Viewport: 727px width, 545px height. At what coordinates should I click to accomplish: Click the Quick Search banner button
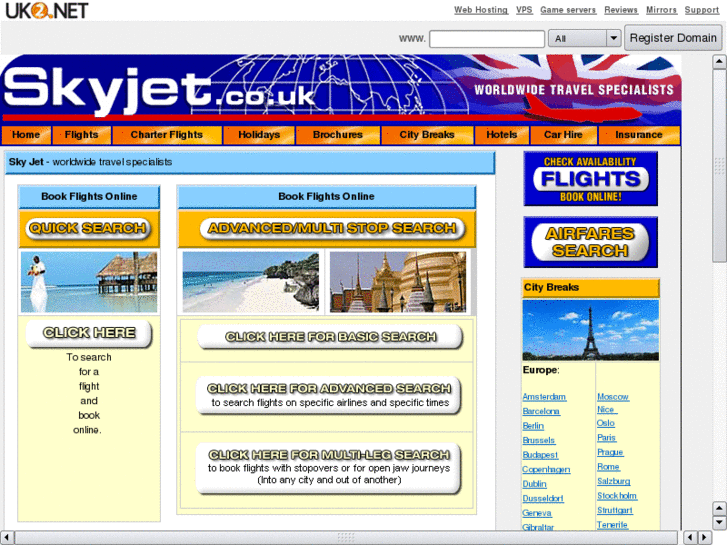pos(88,228)
